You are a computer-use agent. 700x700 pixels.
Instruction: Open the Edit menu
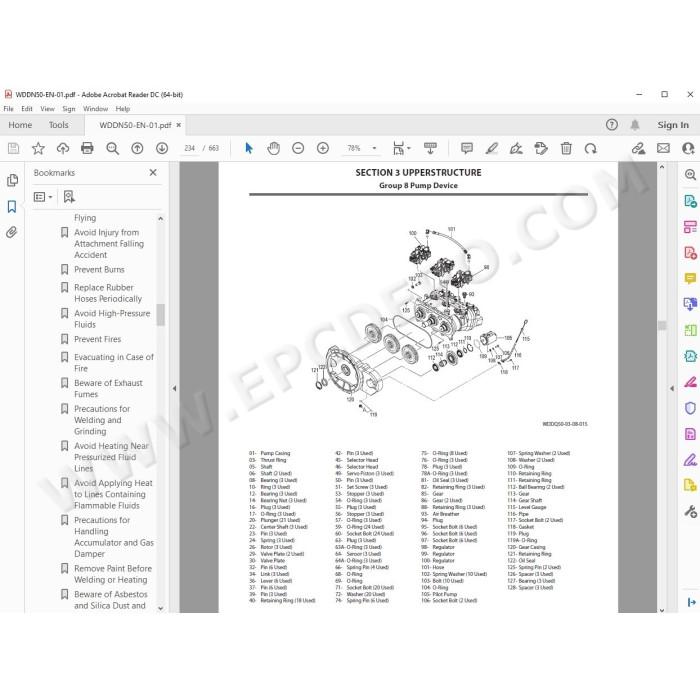[27, 108]
